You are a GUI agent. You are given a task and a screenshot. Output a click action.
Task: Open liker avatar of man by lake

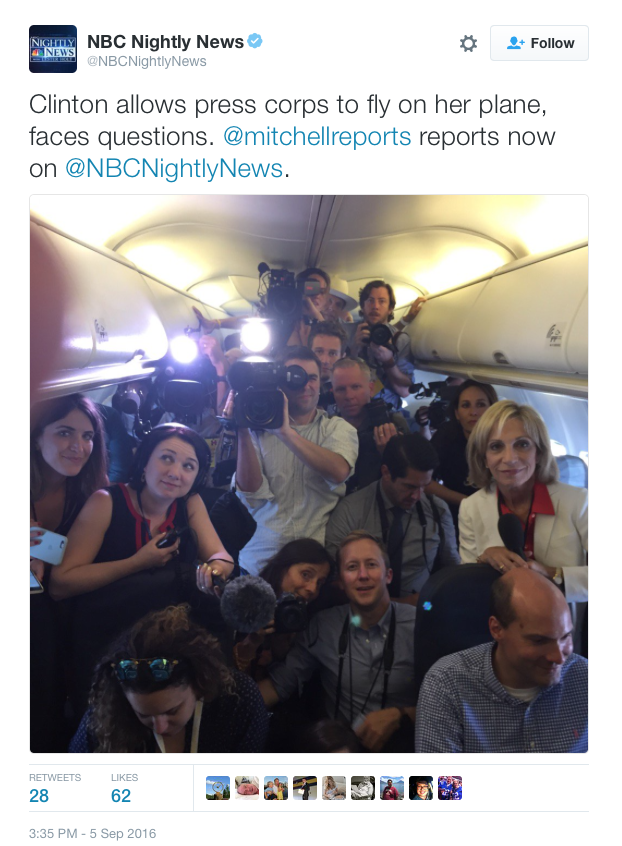(x=392, y=788)
